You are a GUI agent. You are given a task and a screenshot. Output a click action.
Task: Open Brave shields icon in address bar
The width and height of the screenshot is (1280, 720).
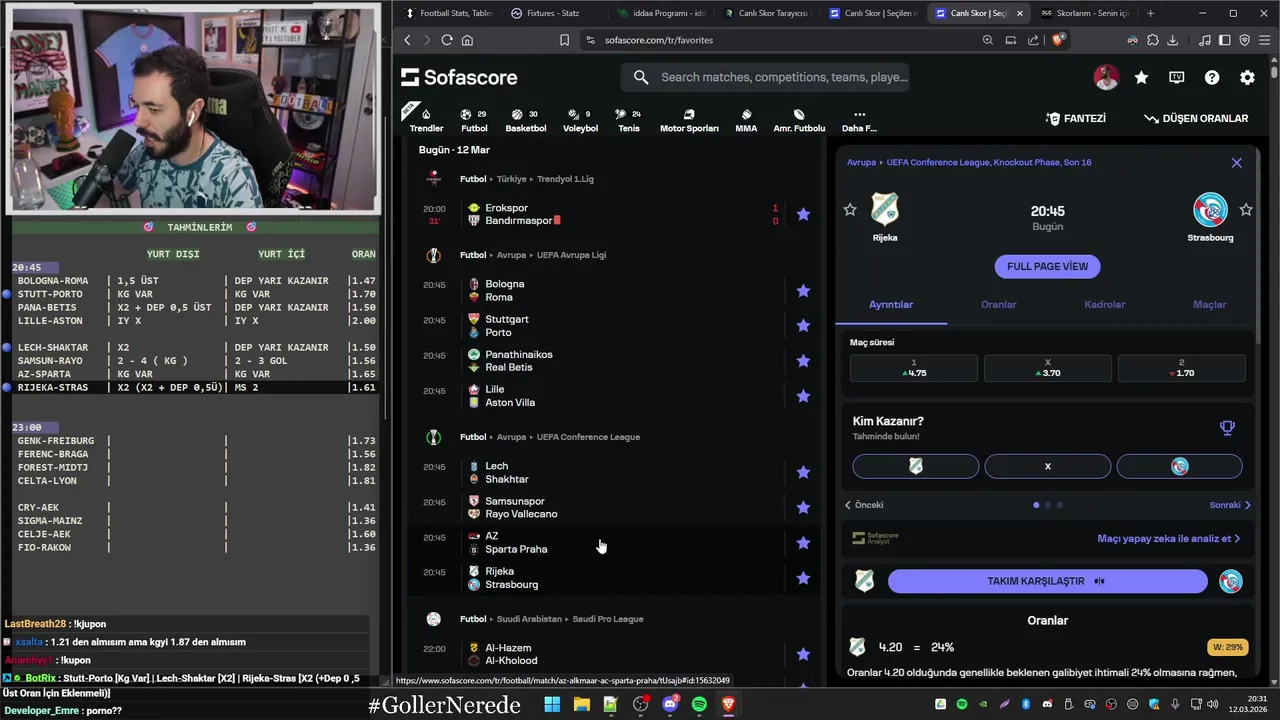point(1060,40)
